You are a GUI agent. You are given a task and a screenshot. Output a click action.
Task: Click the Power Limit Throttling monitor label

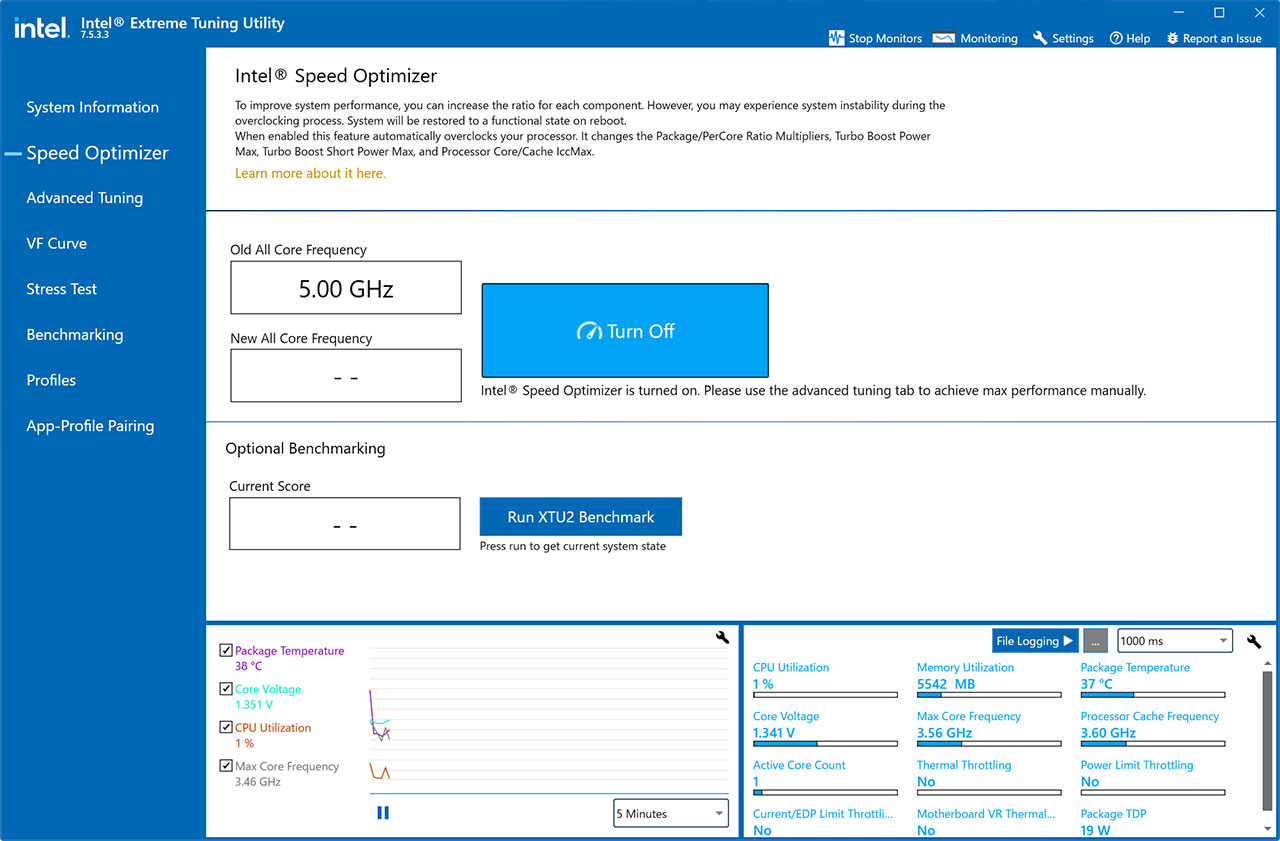click(x=1137, y=765)
